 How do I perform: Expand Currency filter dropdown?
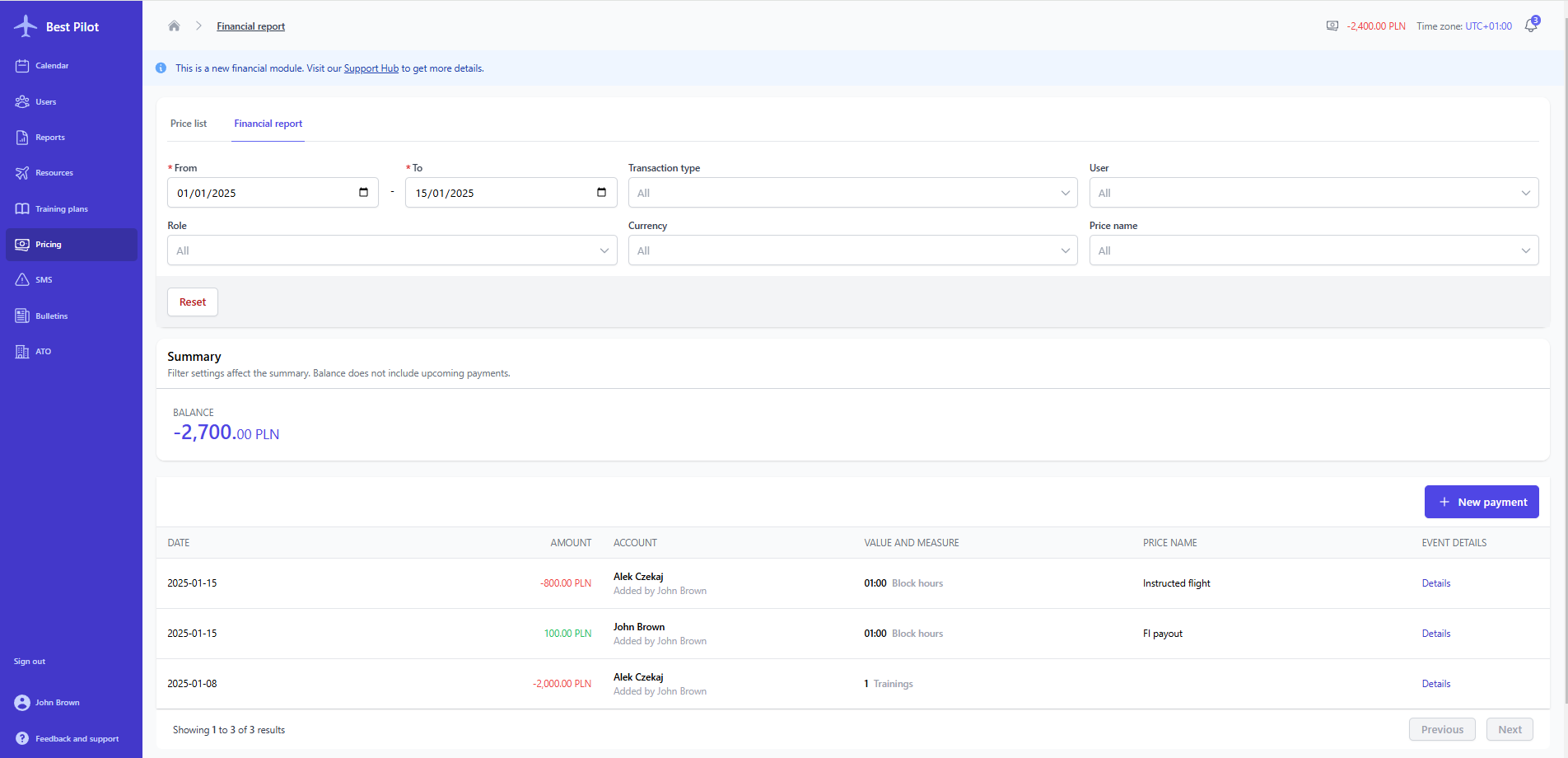tap(853, 250)
